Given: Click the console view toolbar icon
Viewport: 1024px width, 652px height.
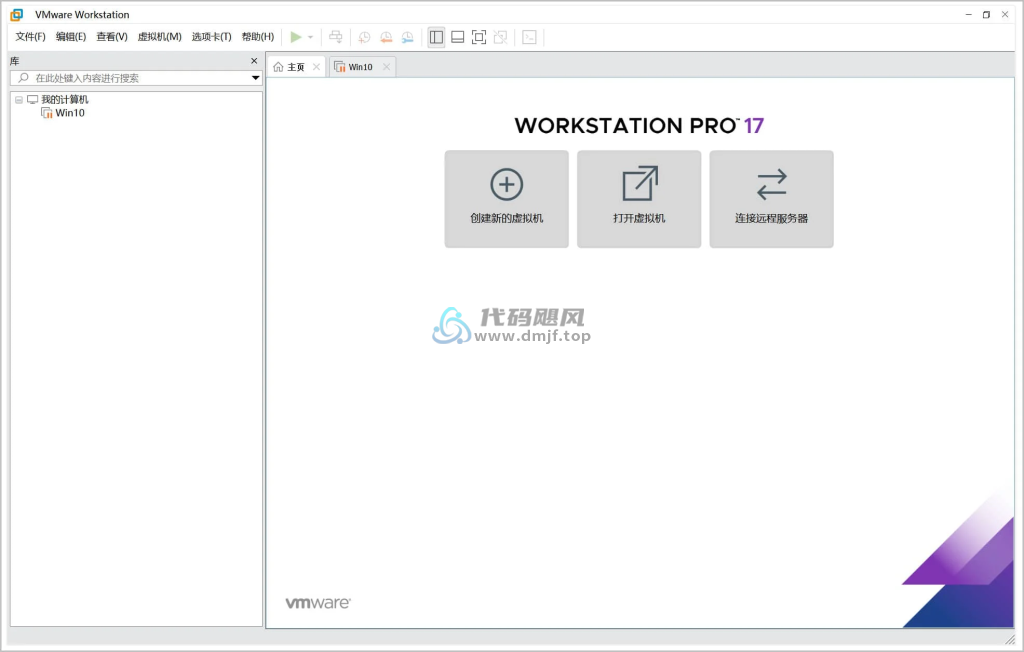Looking at the screenshot, I should tap(530, 37).
